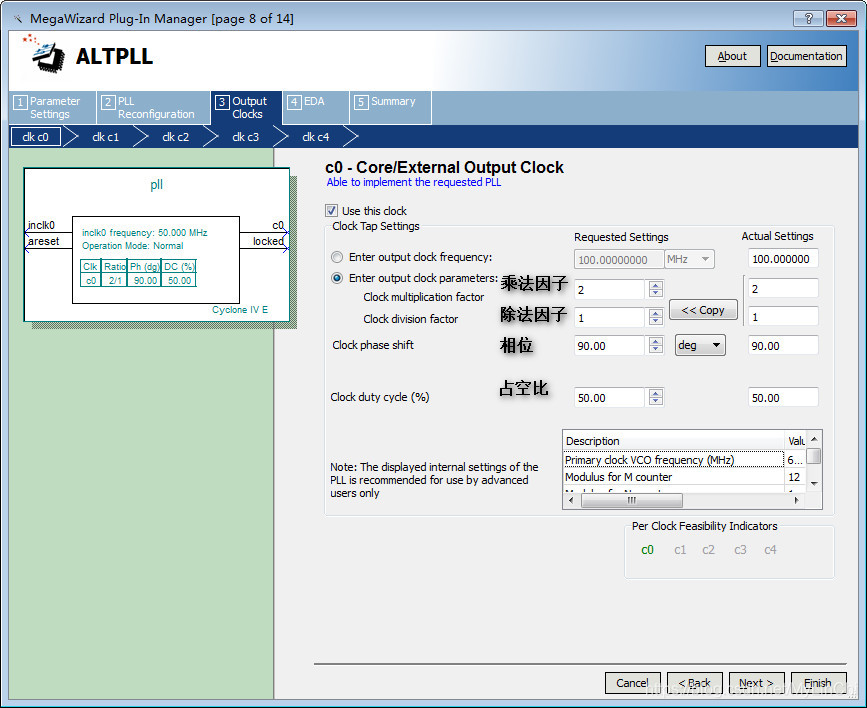Click the actual phase shift 90.00 field

[x=783, y=346]
